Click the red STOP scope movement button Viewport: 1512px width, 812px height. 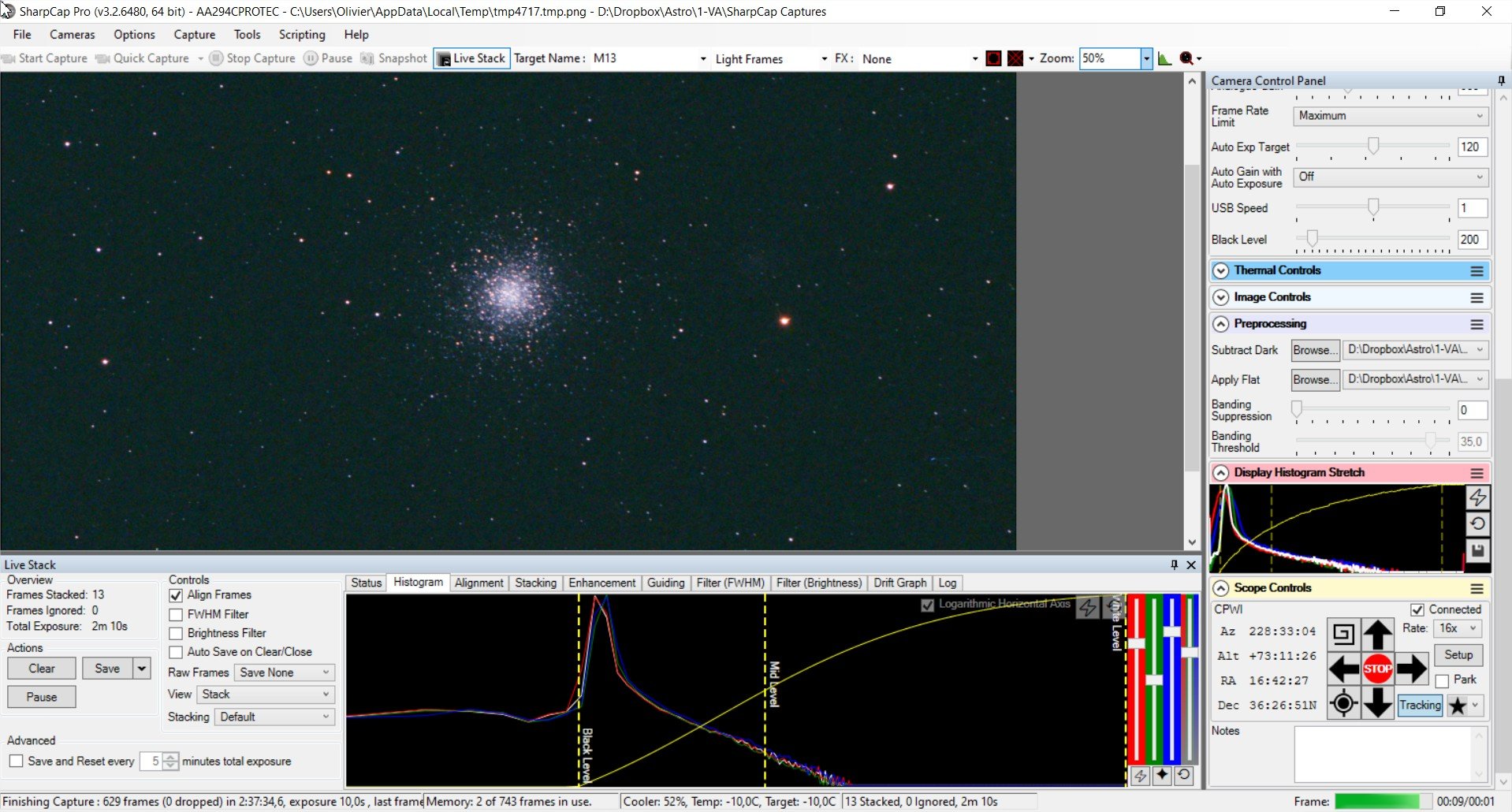(x=1377, y=669)
